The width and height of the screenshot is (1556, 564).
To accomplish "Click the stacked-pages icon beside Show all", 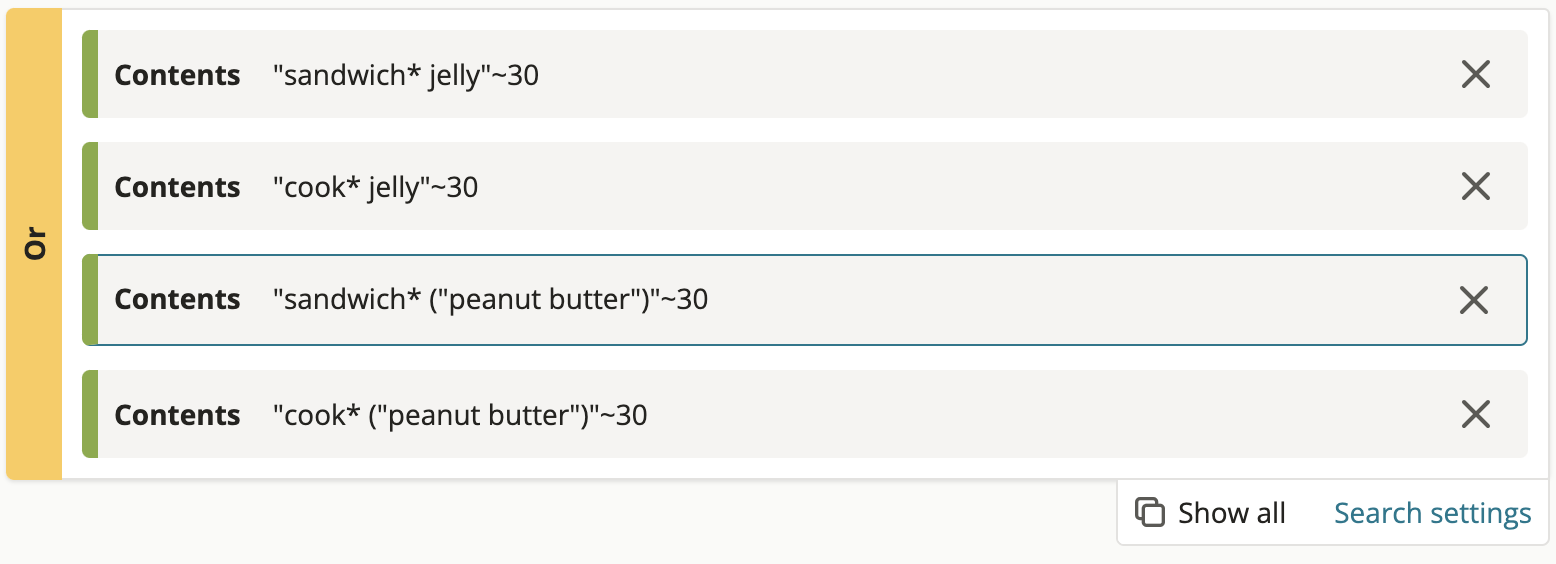I will click(1150, 513).
